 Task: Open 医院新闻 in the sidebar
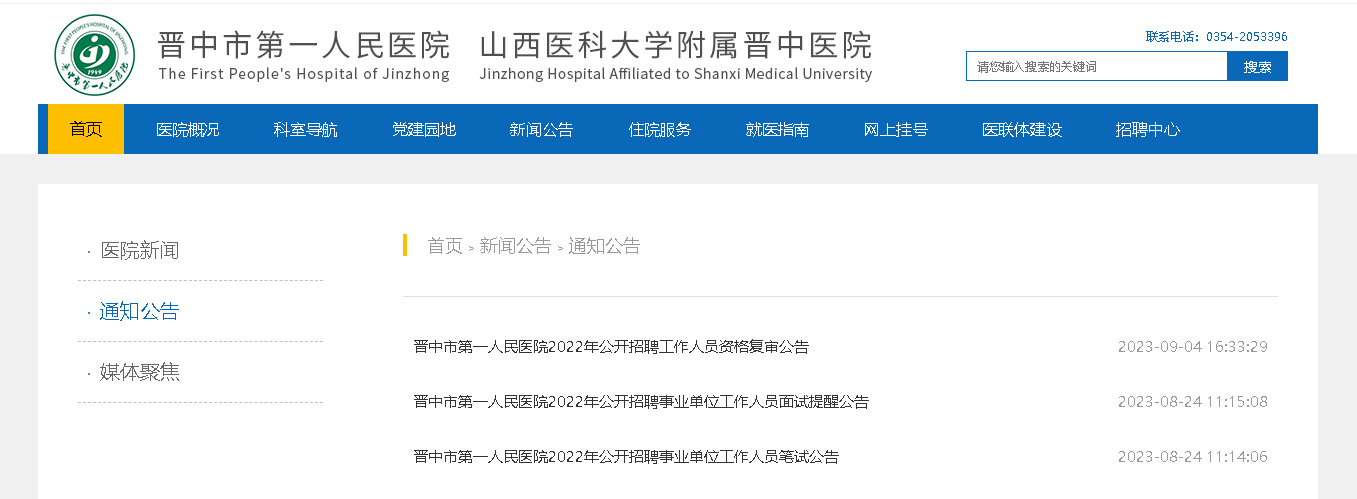click(x=139, y=250)
